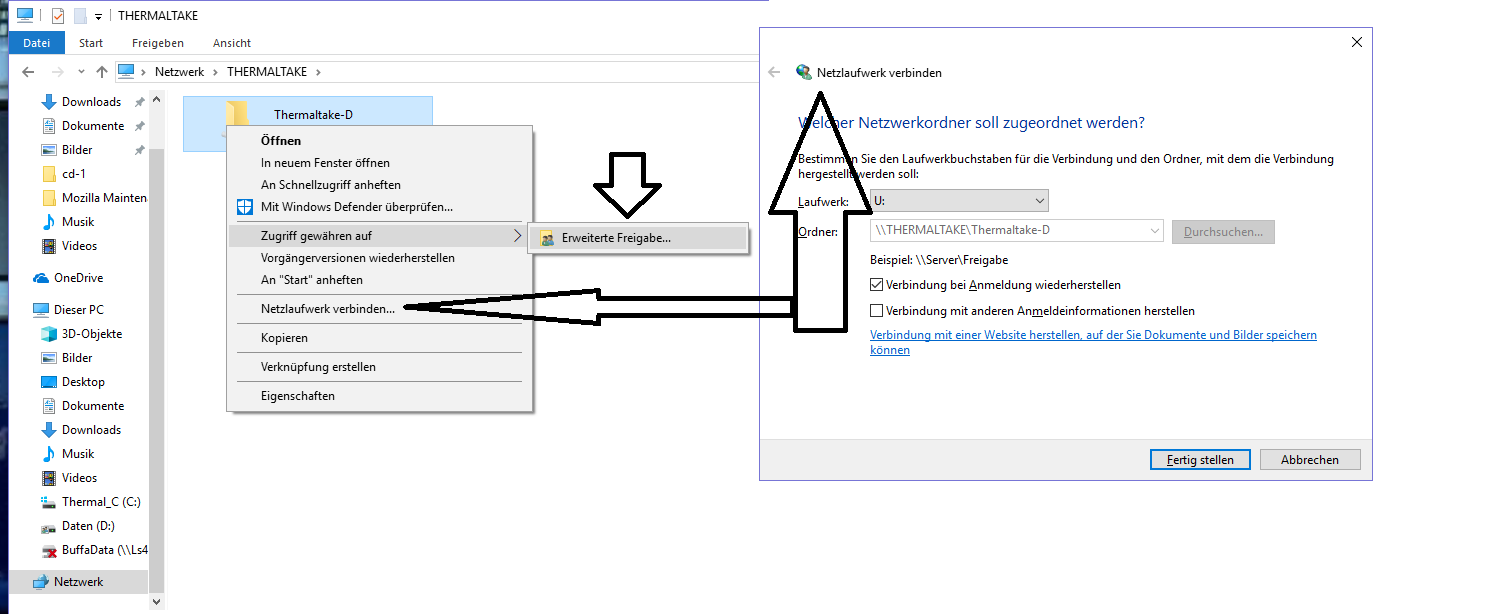Switch to the Ansicht ribbon tab
1489x614 pixels.
[232, 43]
